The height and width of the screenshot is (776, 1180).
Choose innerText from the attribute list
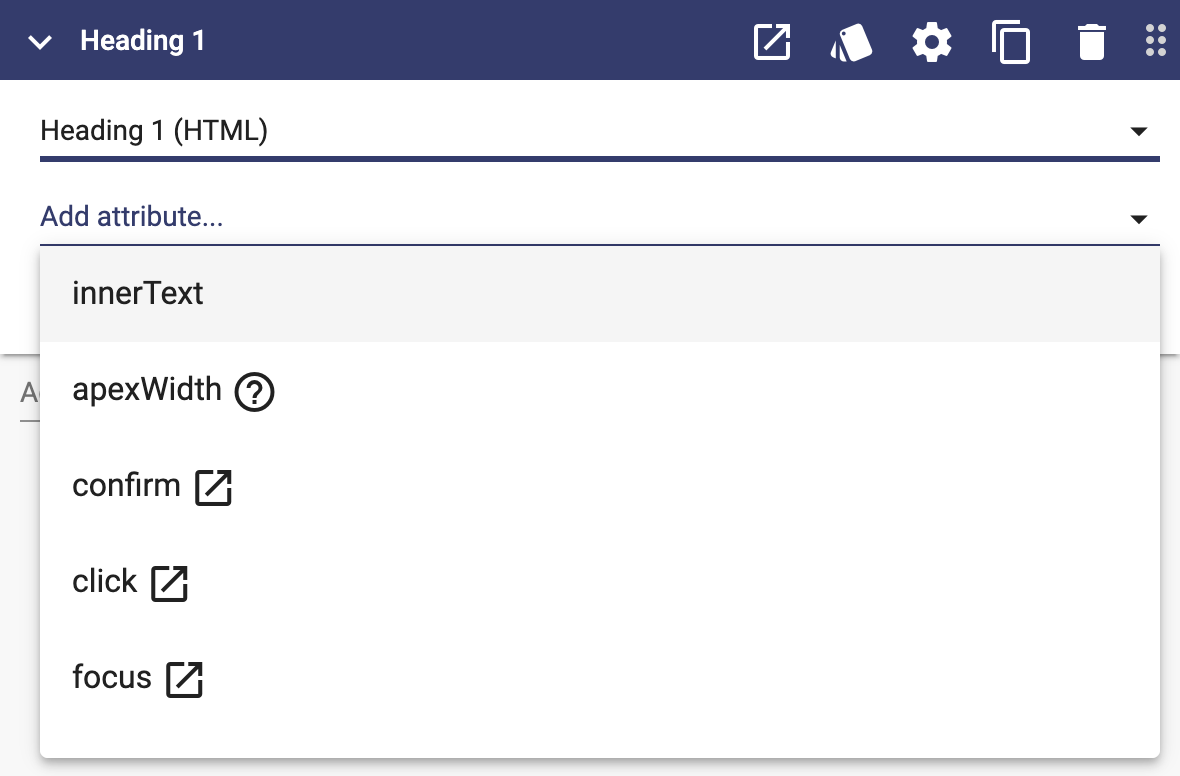click(x=600, y=294)
